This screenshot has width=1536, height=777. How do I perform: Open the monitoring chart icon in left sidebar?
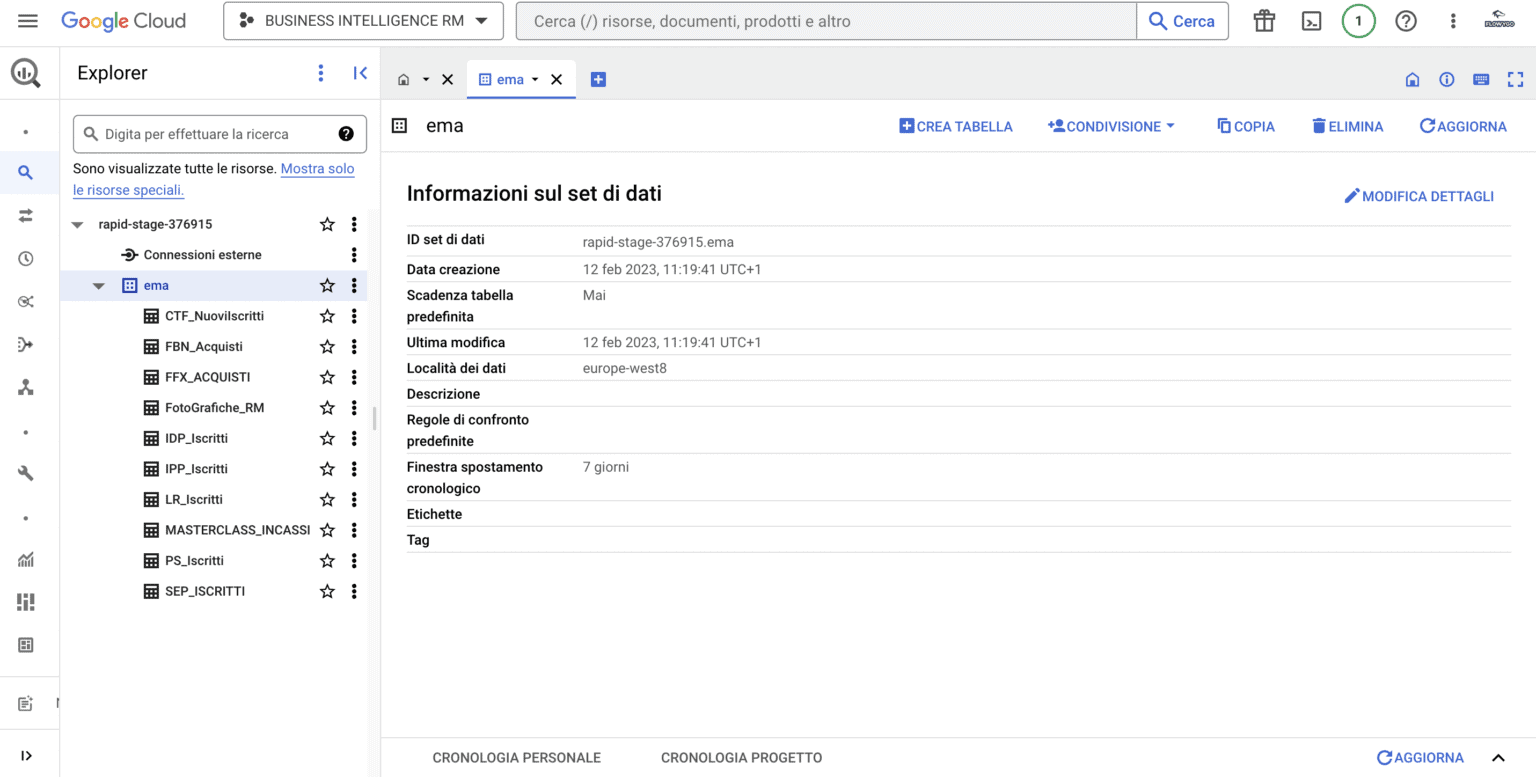point(26,559)
